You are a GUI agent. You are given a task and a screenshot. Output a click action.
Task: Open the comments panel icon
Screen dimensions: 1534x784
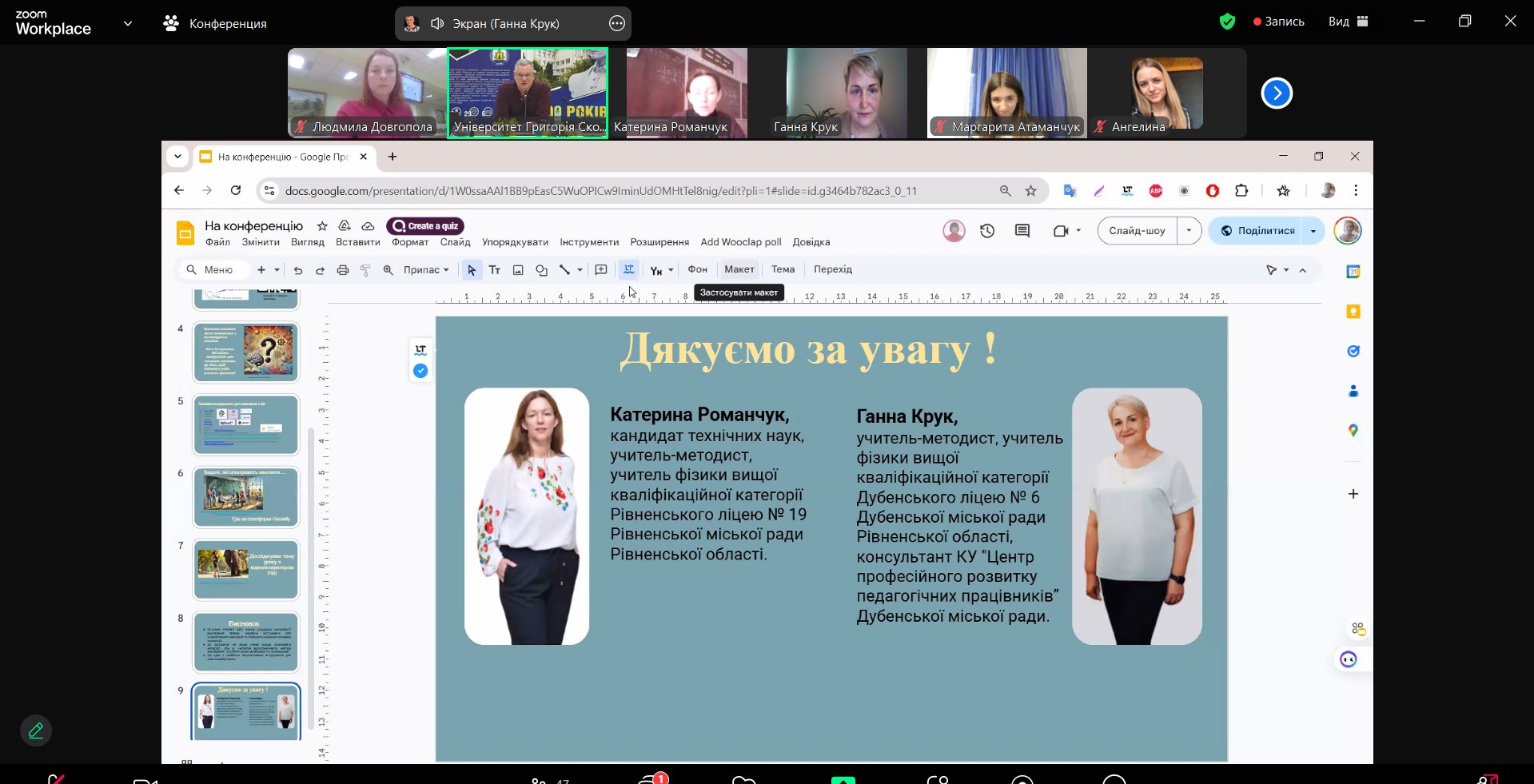pos(1022,231)
